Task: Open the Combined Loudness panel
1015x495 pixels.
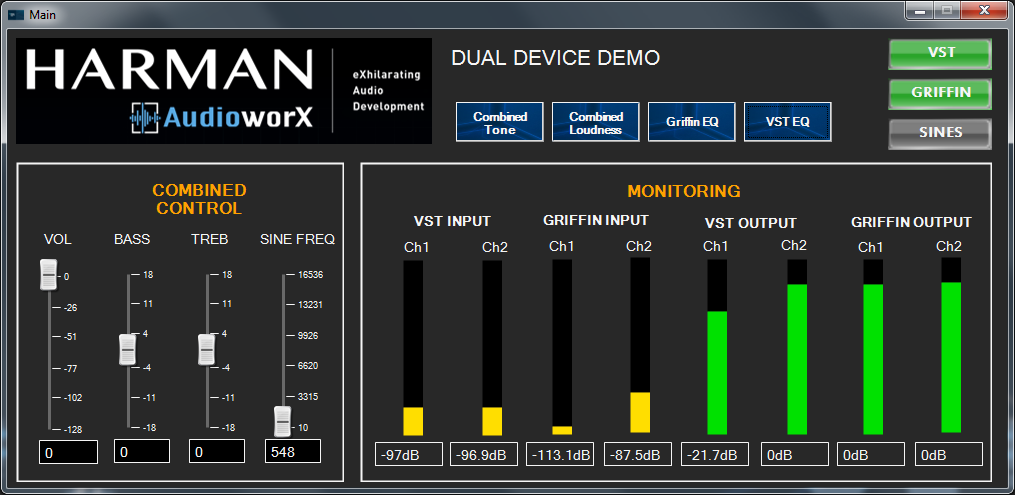Action: [x=596, y=122]
